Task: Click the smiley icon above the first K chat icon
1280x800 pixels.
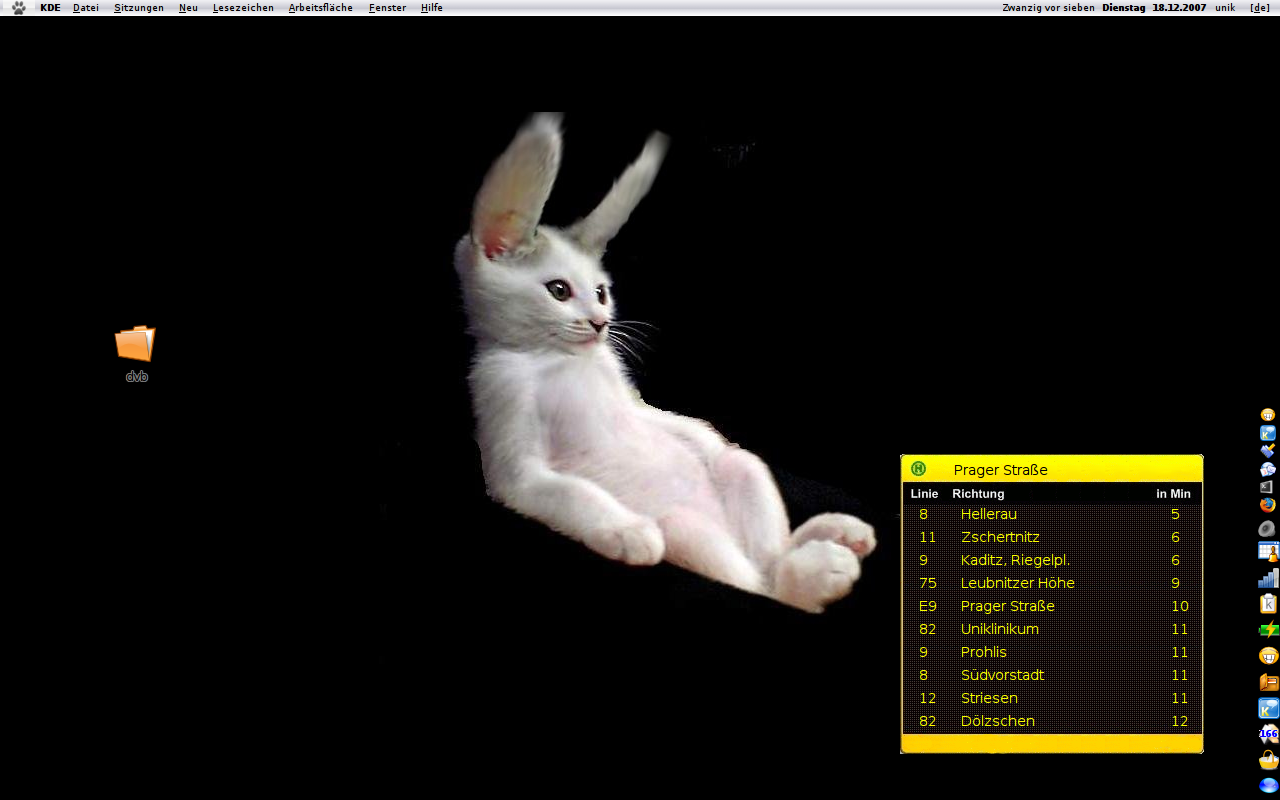Action: (x=1268, y=415)
